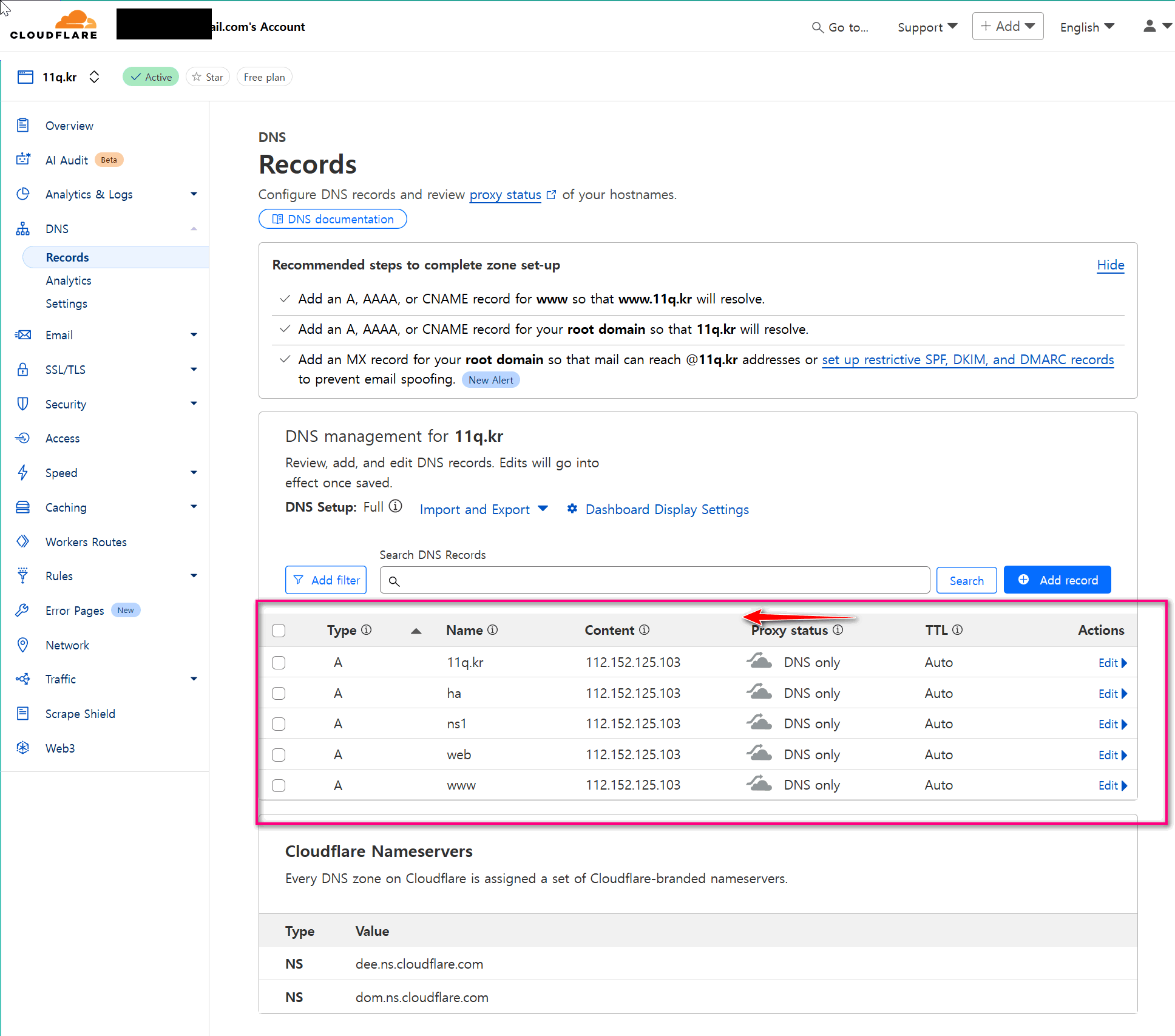
Task: Click the info icon beside DNS Setup Full
Action: [396, 506]
